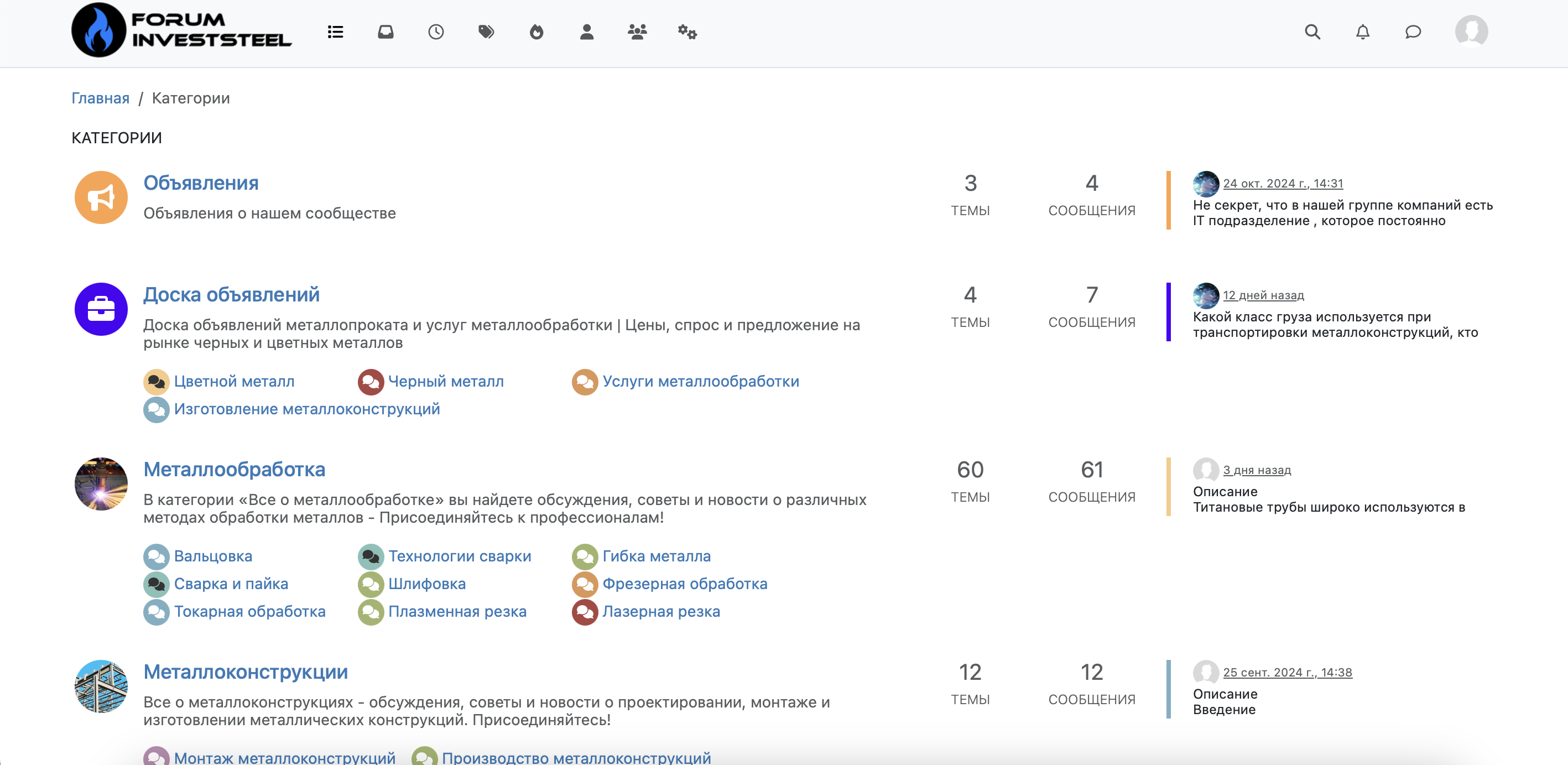
Task: Open the Unread inbox icon in navbar
Action: (x=386, y=32)
